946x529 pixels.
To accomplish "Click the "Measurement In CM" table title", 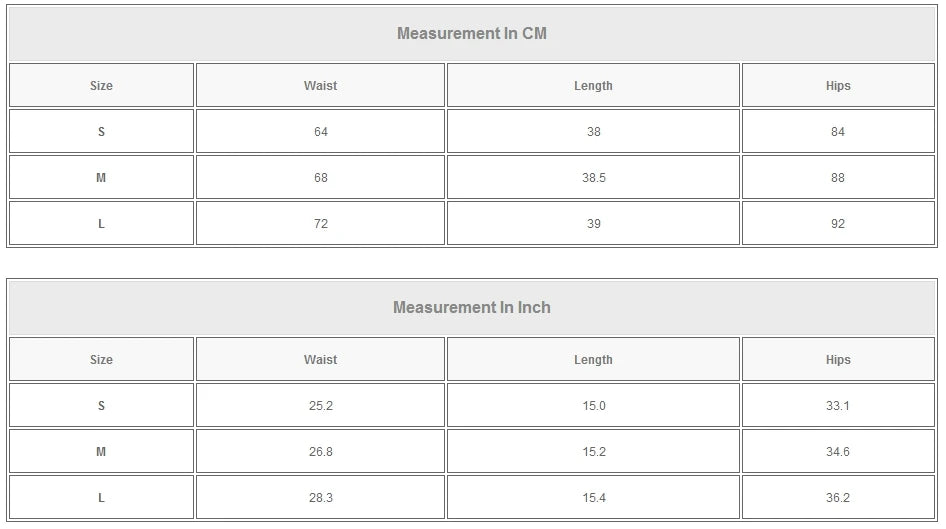I will click(x=472, y=33).
